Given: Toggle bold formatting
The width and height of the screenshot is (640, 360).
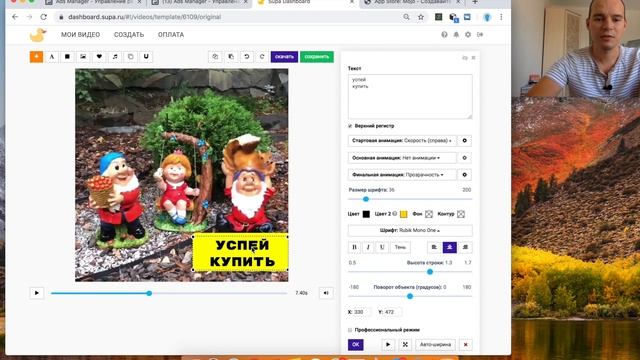Looking at the screenshot, I should [354, 247].
